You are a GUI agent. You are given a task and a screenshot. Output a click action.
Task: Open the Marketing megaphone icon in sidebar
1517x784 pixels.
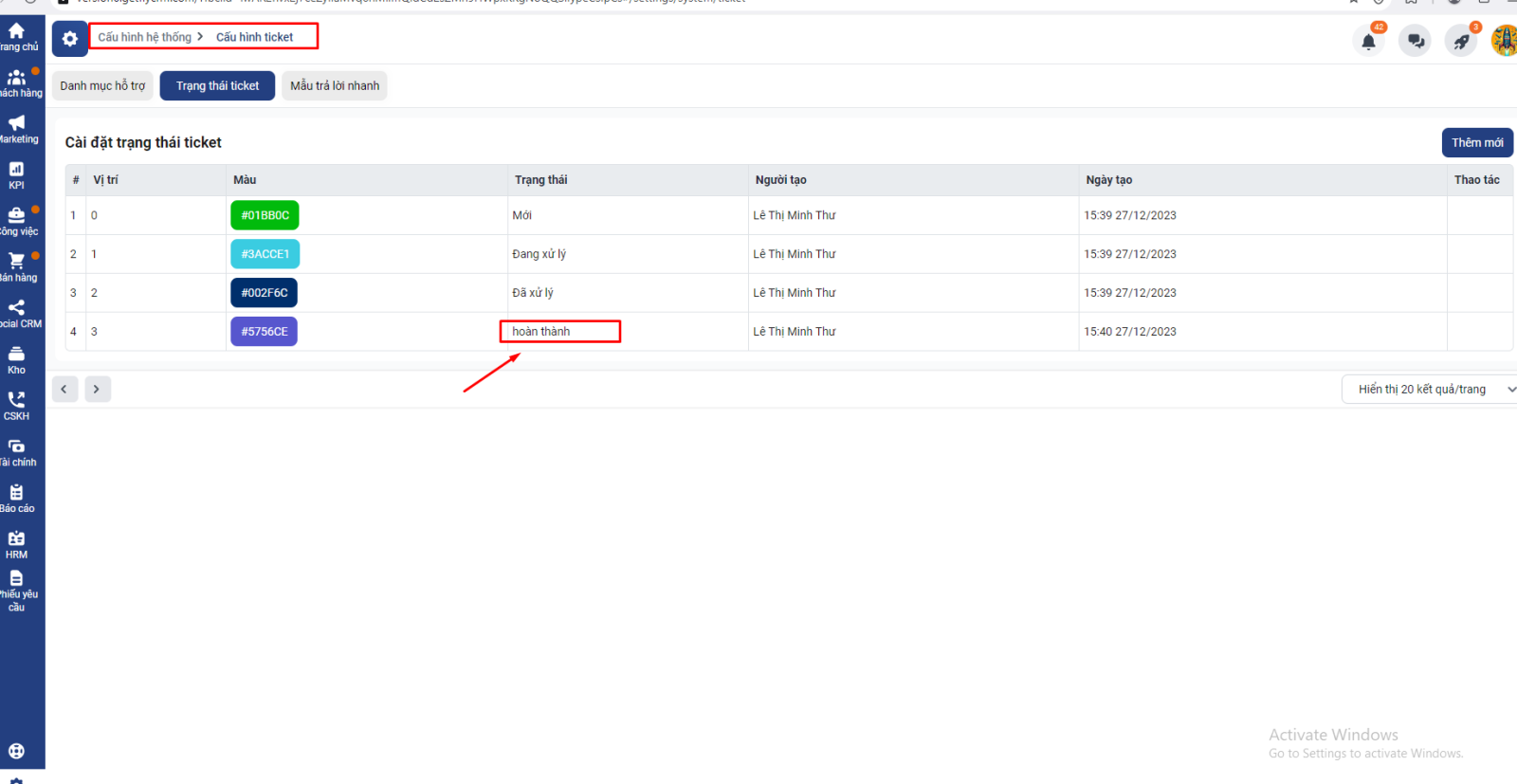coord(17,123)
